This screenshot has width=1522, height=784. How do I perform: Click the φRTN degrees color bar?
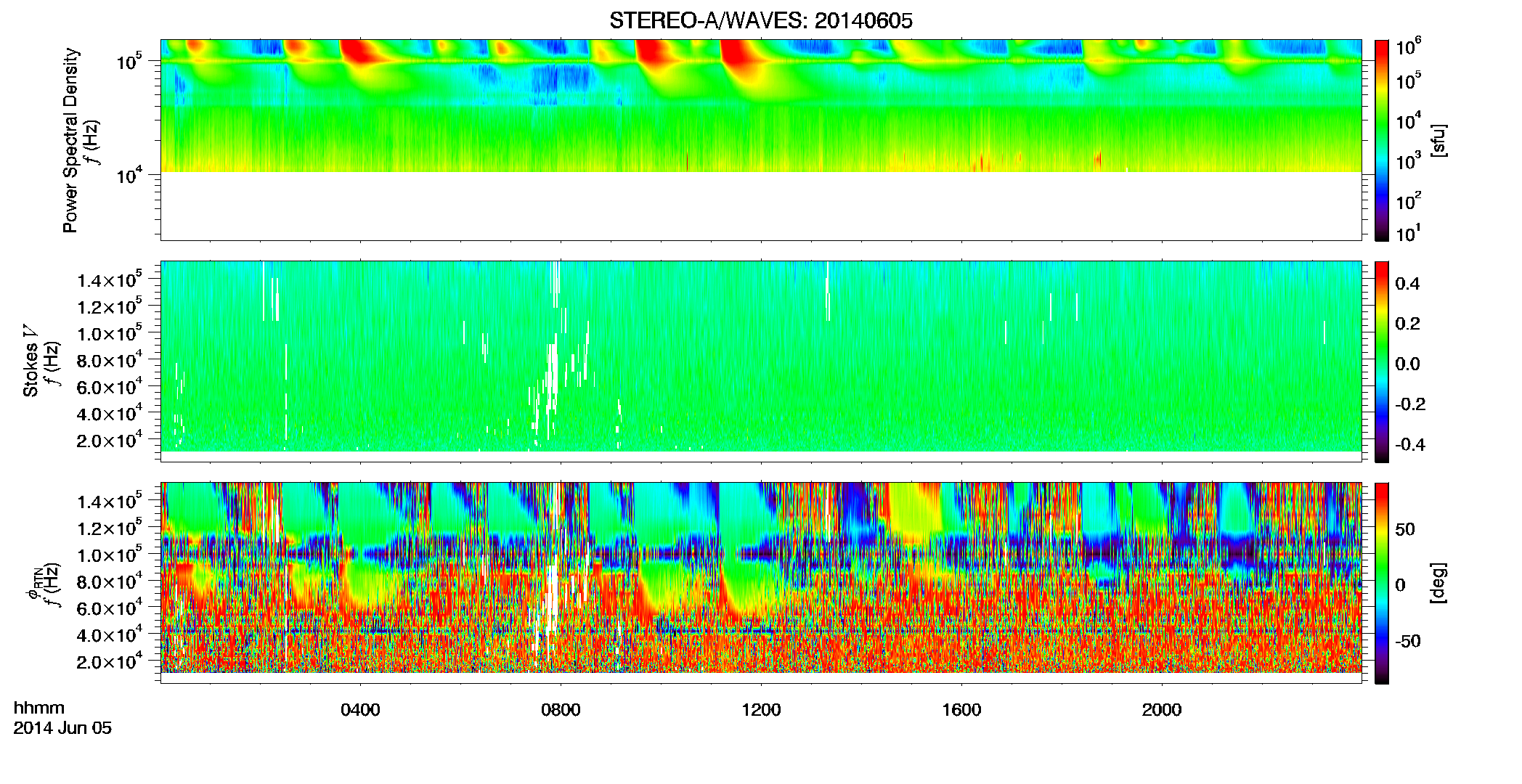(1382, 583)
